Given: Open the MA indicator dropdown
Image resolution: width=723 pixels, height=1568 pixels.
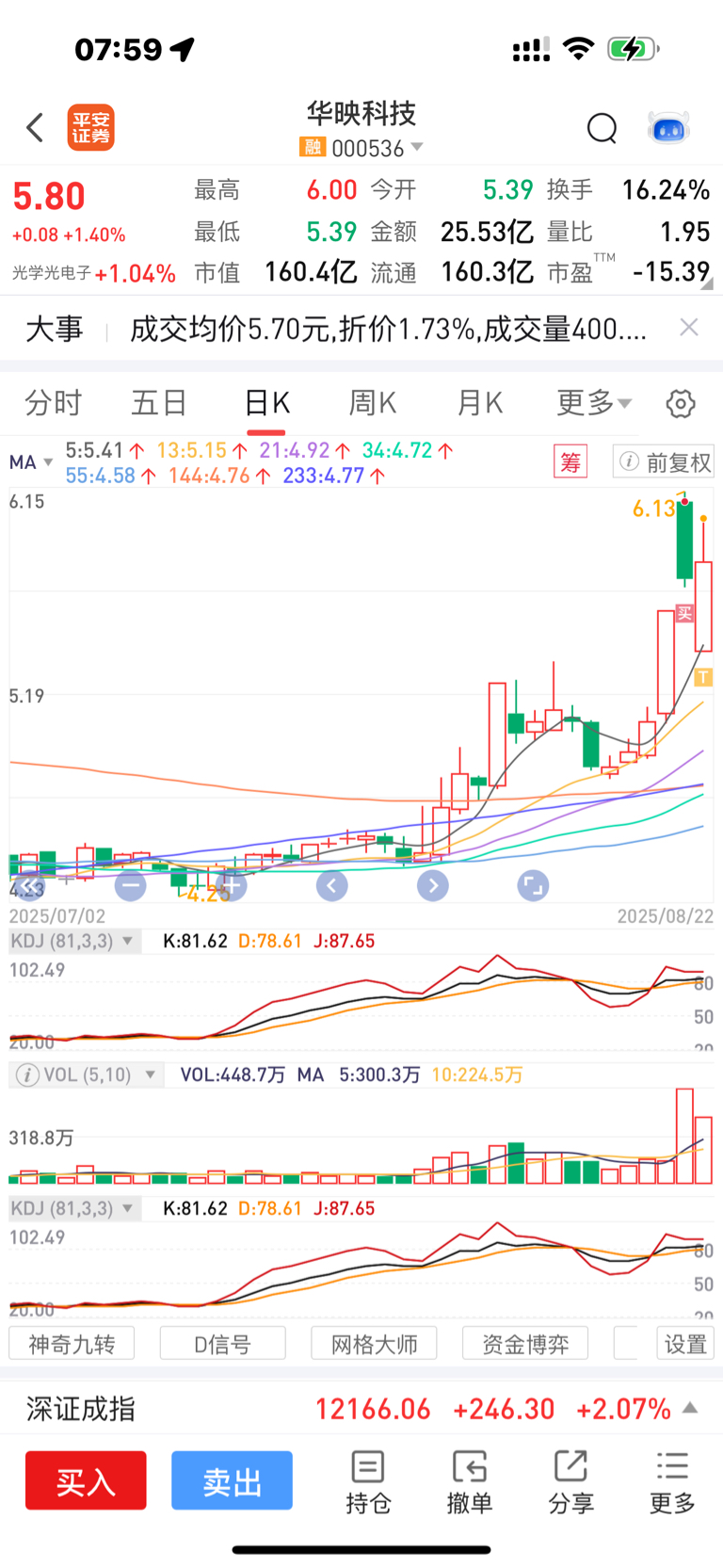Looking at the screenshot, I should (x=30, y=461).
